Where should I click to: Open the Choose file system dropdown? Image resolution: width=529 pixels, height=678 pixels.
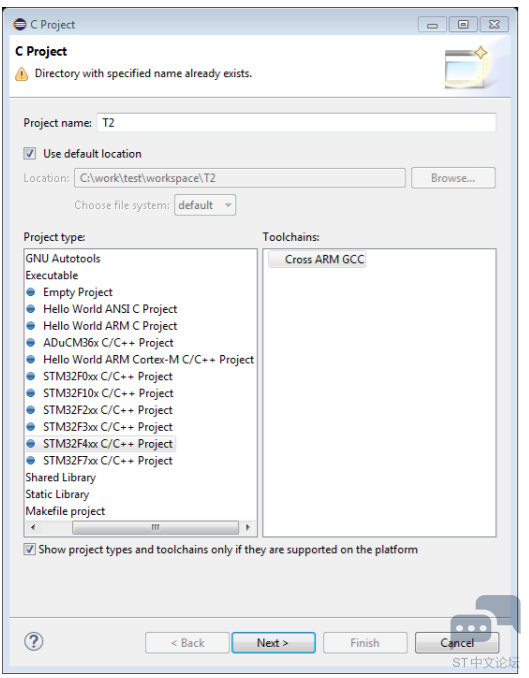[205, 205]
